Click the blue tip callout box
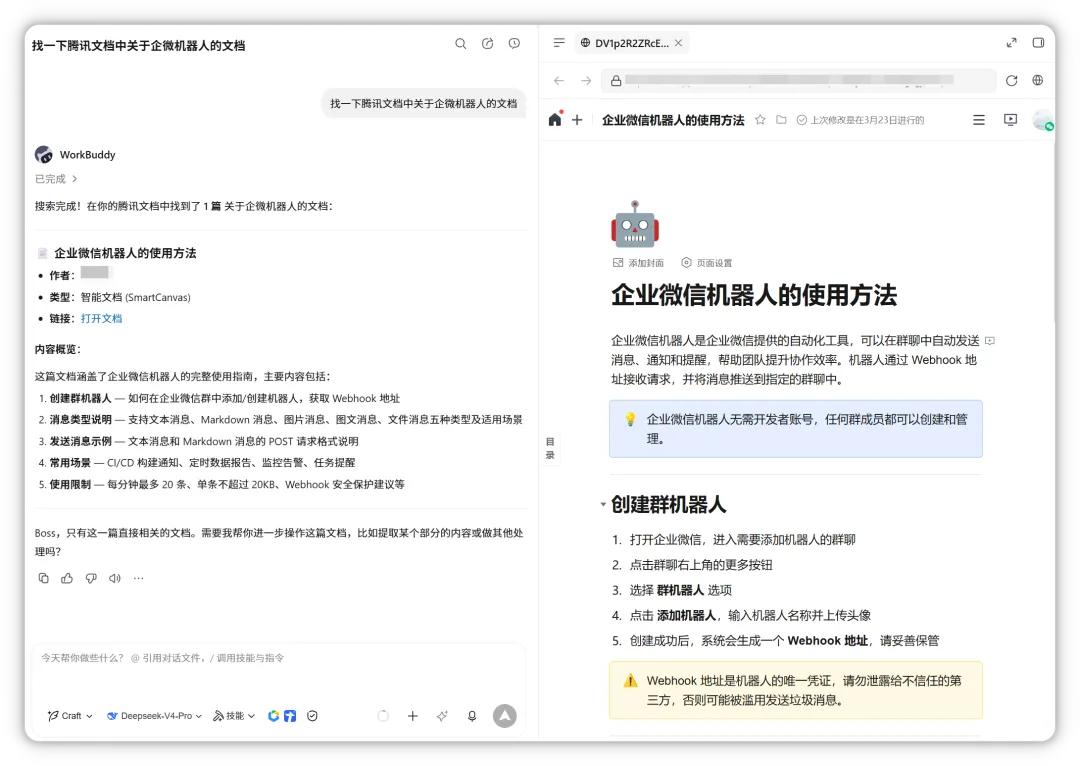The width and height of the screenshot is (1080, 766). point(796,428)
